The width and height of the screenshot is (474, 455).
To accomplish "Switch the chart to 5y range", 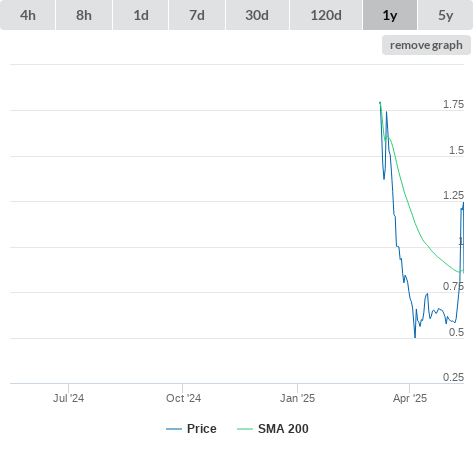I will [446, 15].
